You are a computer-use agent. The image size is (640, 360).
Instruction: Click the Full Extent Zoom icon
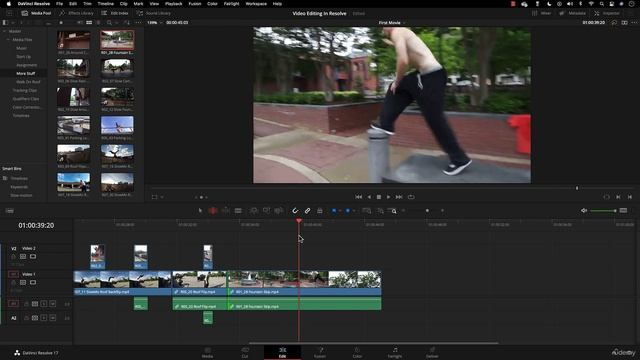click(367, 211)
